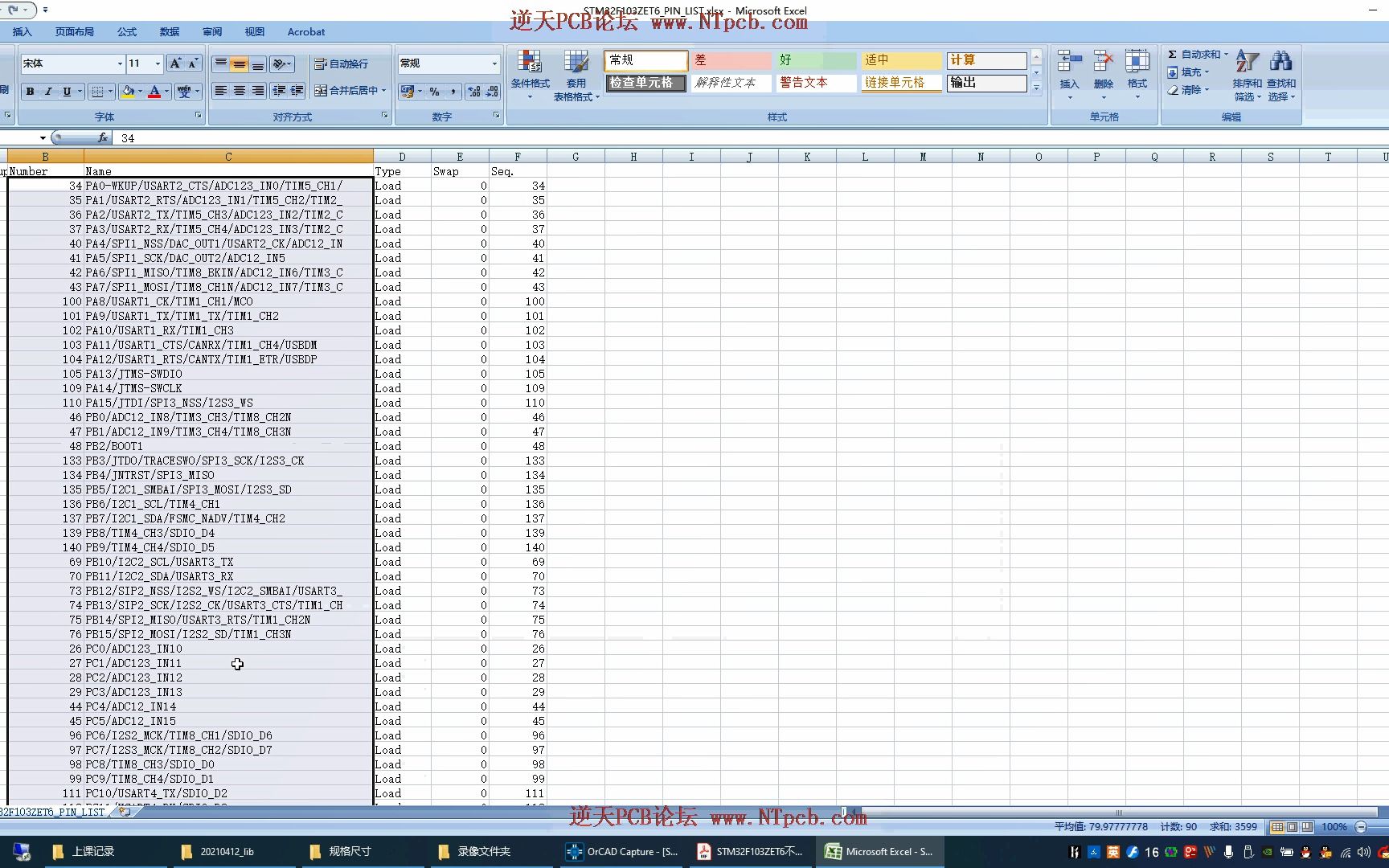Apply the 适中 cell style
This screenshot has width=1389, height=868.
[901, 60]
